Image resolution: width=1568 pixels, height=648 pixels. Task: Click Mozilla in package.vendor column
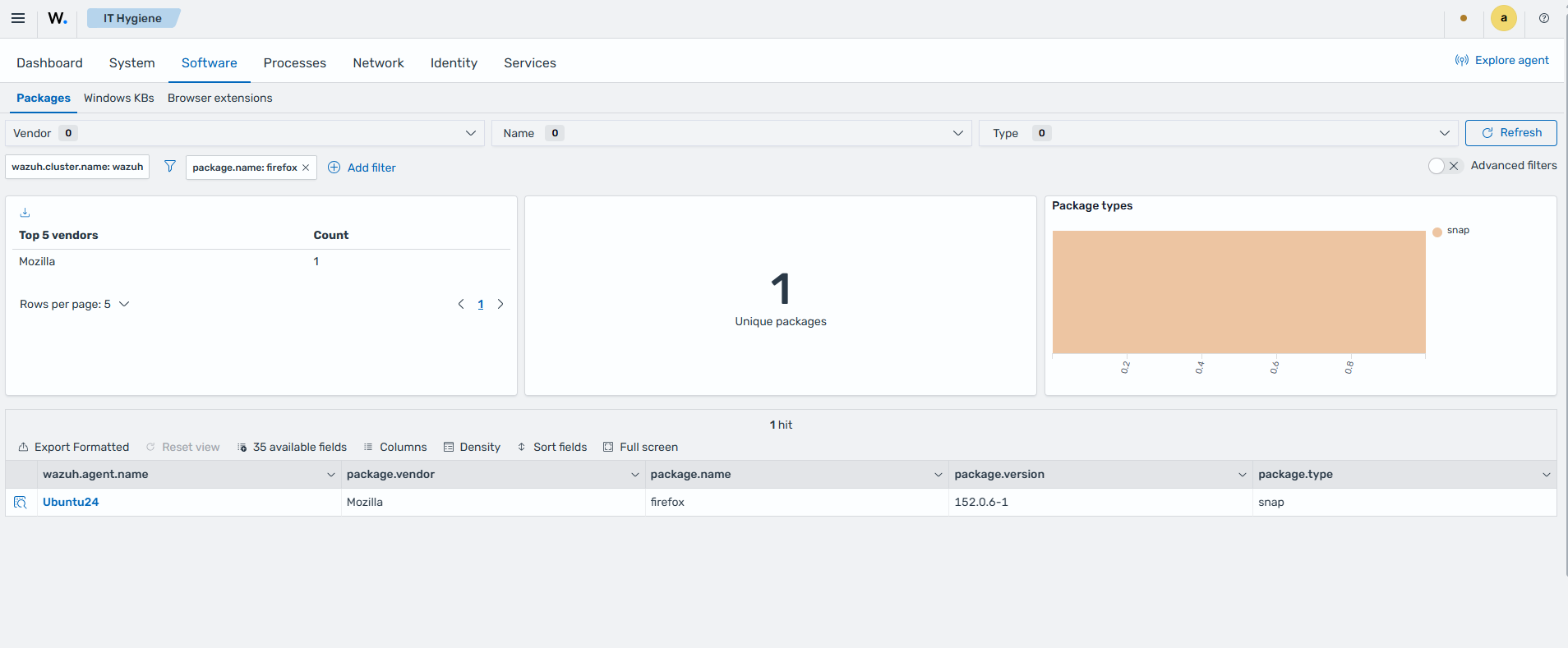click(492, 502)
